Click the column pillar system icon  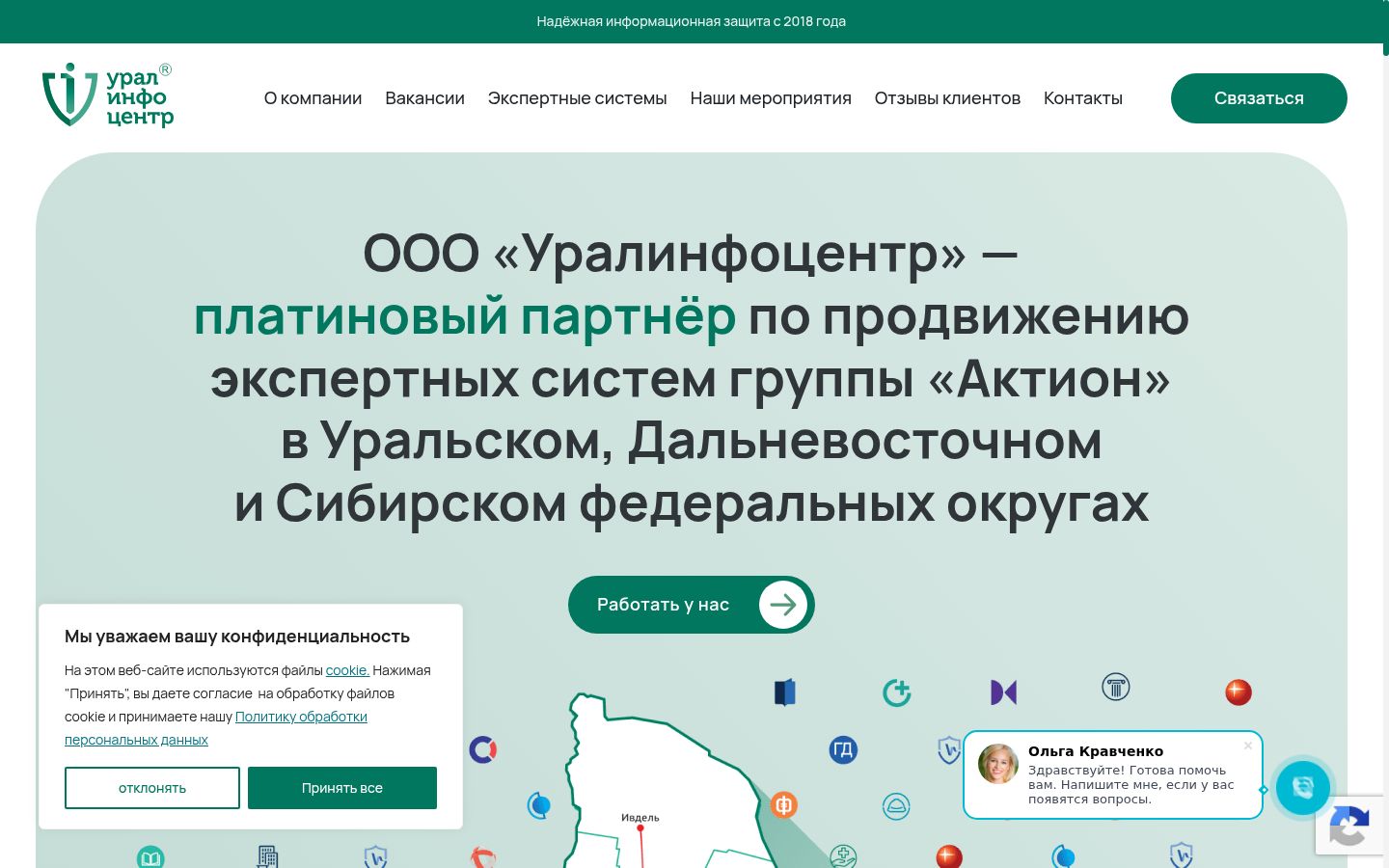[x=1116, y=688]
